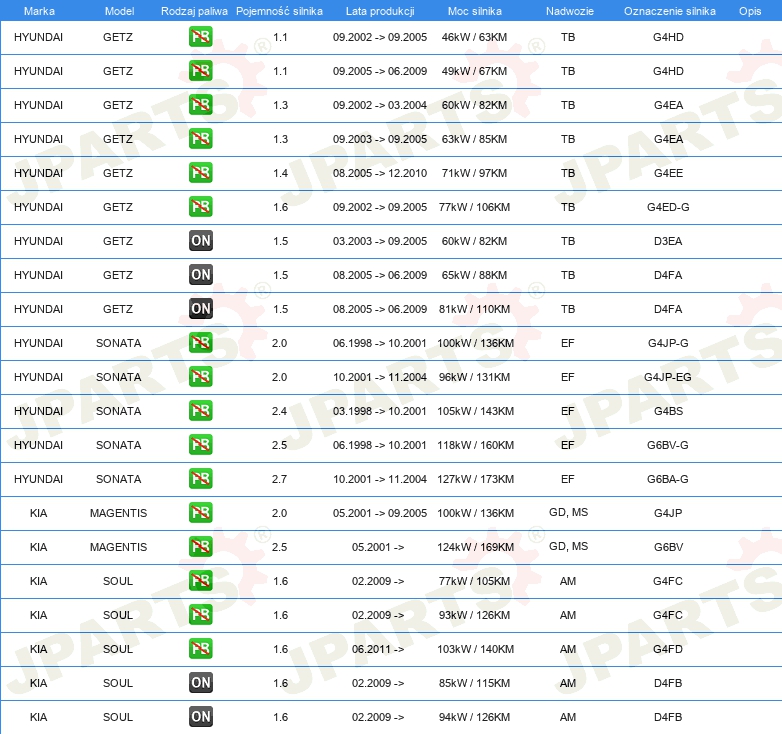Select engine code G4FD
The image size is (782, 734).
click(x=668, y=649)
